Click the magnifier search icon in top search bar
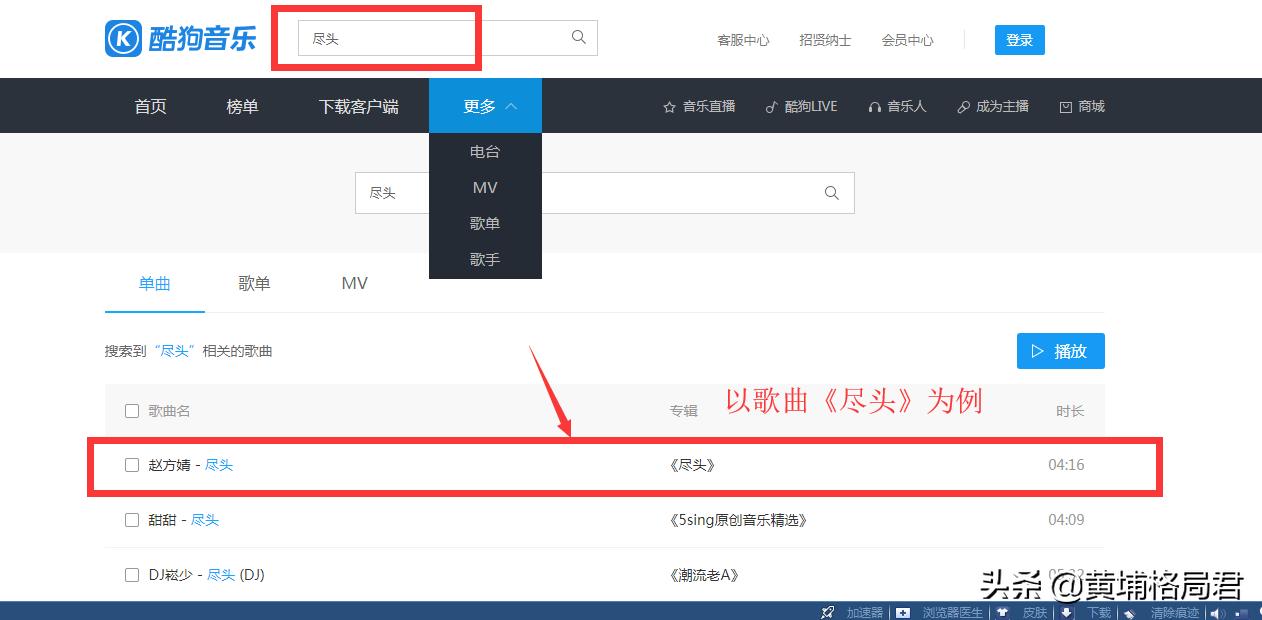Viewport: 1262px width, 620px height. [578, 36]
